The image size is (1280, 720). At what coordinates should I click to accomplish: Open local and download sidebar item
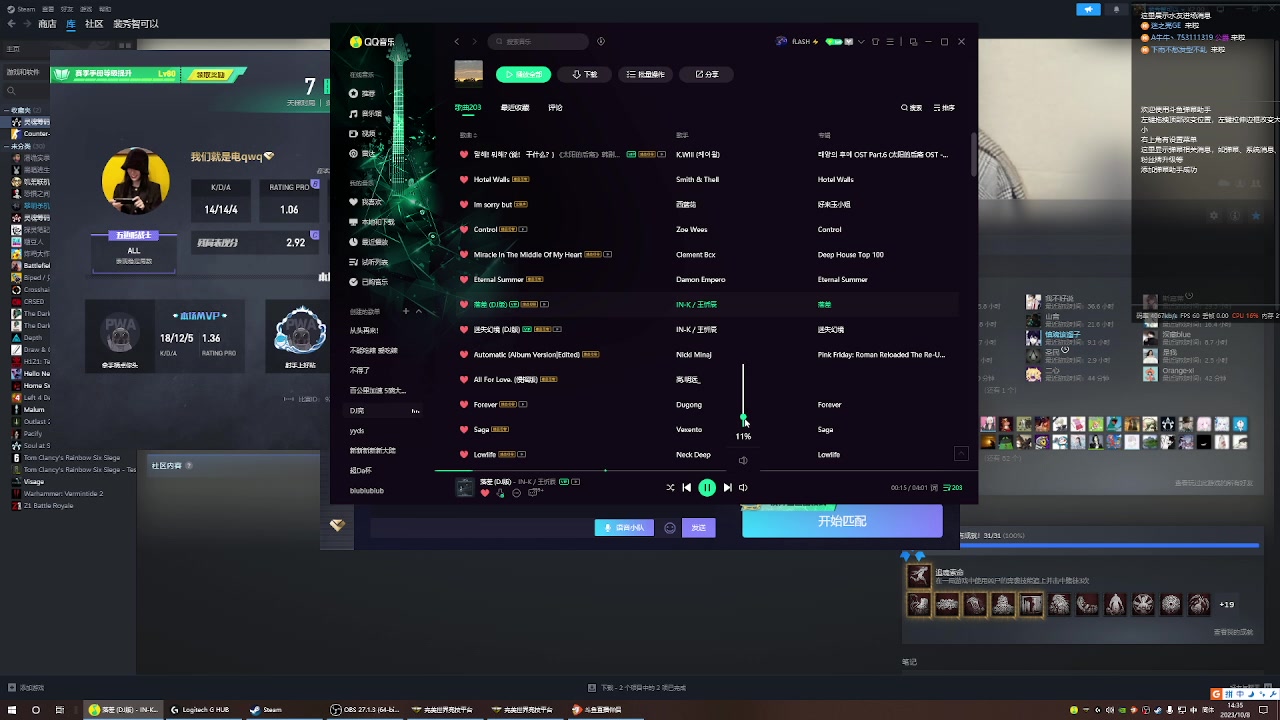(x=371, y=222)
